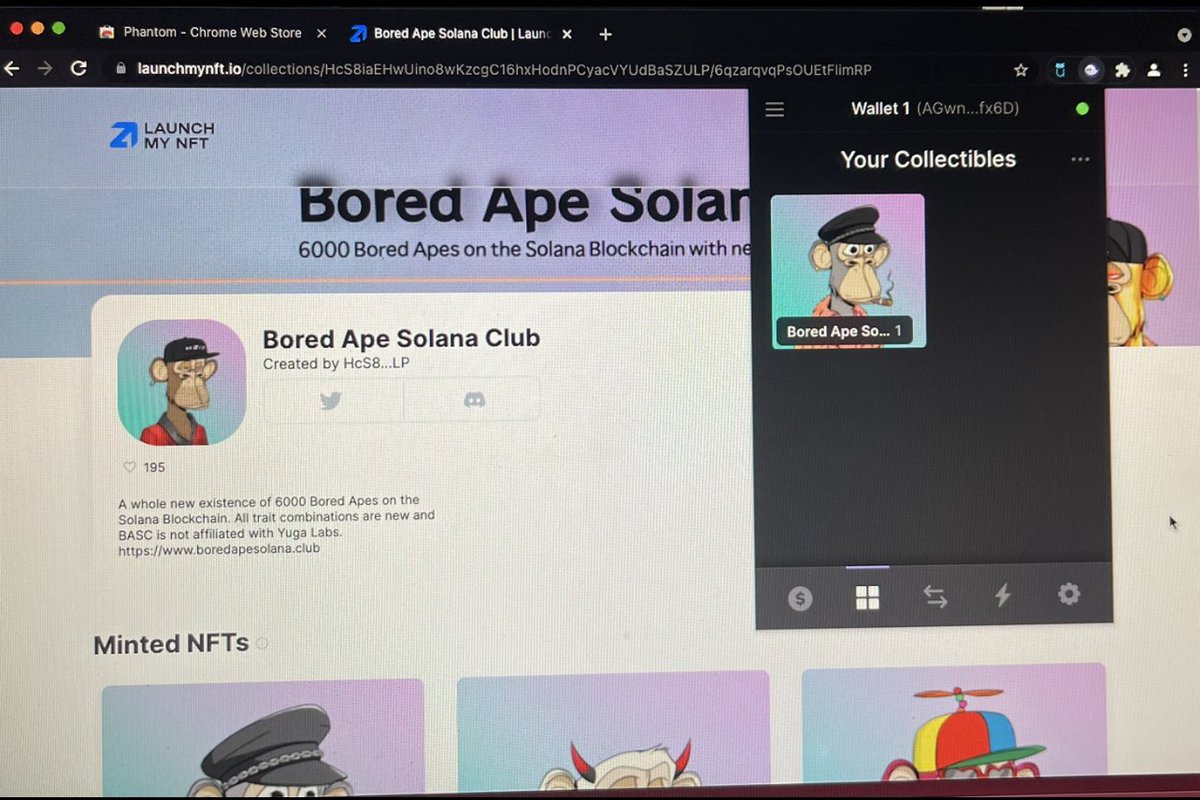Toggle bookmark with the star icon
Image resolution: width=1200 pixels, height=800 pixels.
pyautogui.click(x=1020, y=70)
